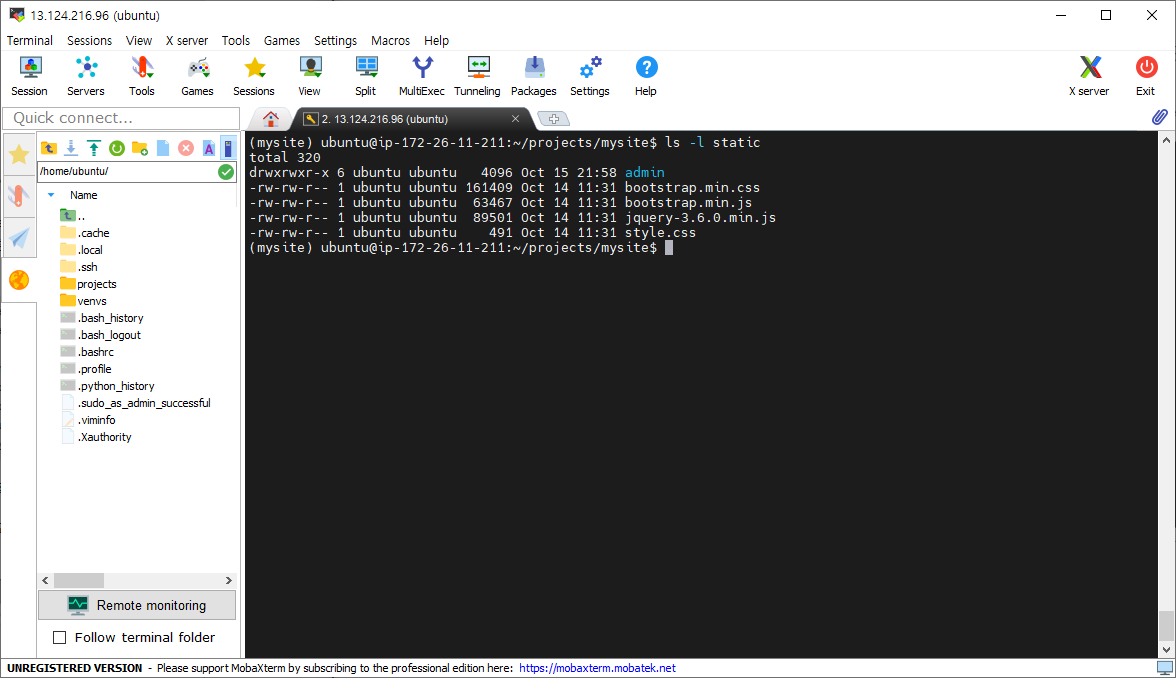This screenshot has width=1176, height=678.
Task: Create new folder in SFTP toolbar
Action: point(140,148)
